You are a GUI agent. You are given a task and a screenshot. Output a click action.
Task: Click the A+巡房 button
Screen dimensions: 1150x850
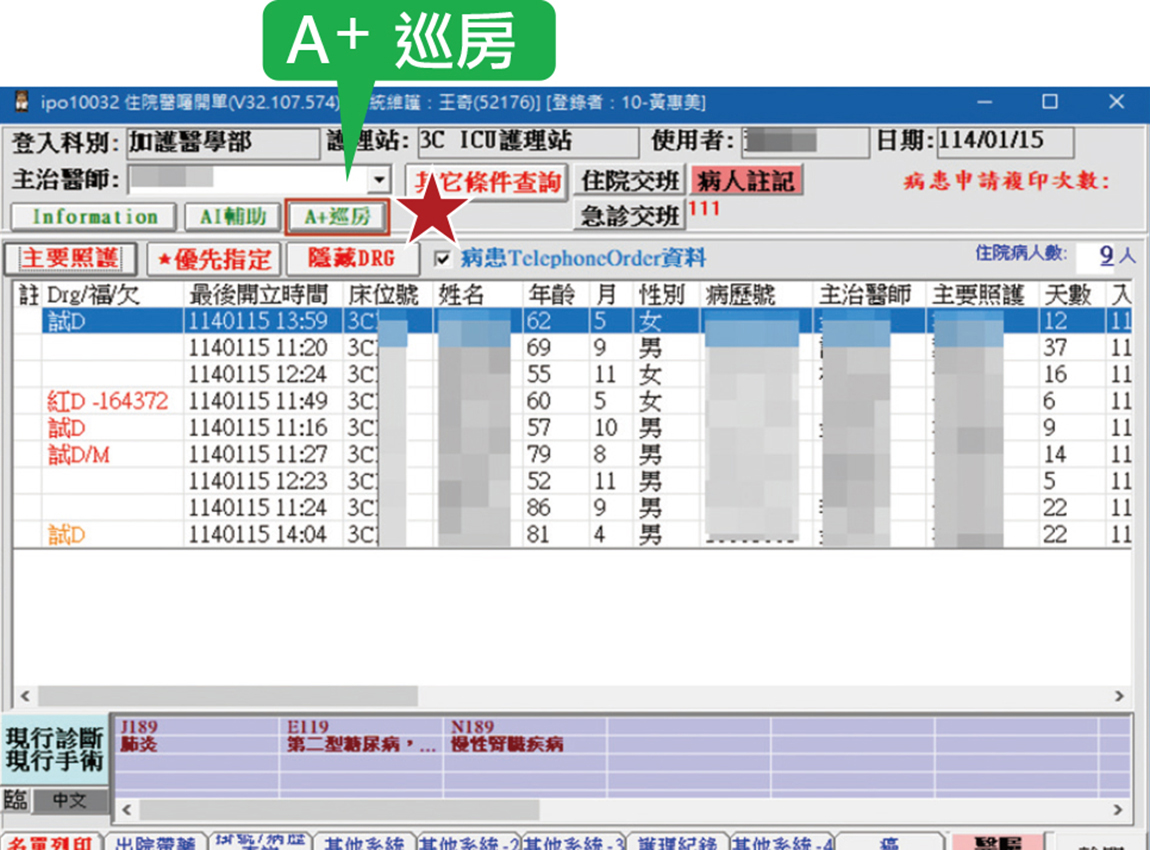tap(335, 217)
